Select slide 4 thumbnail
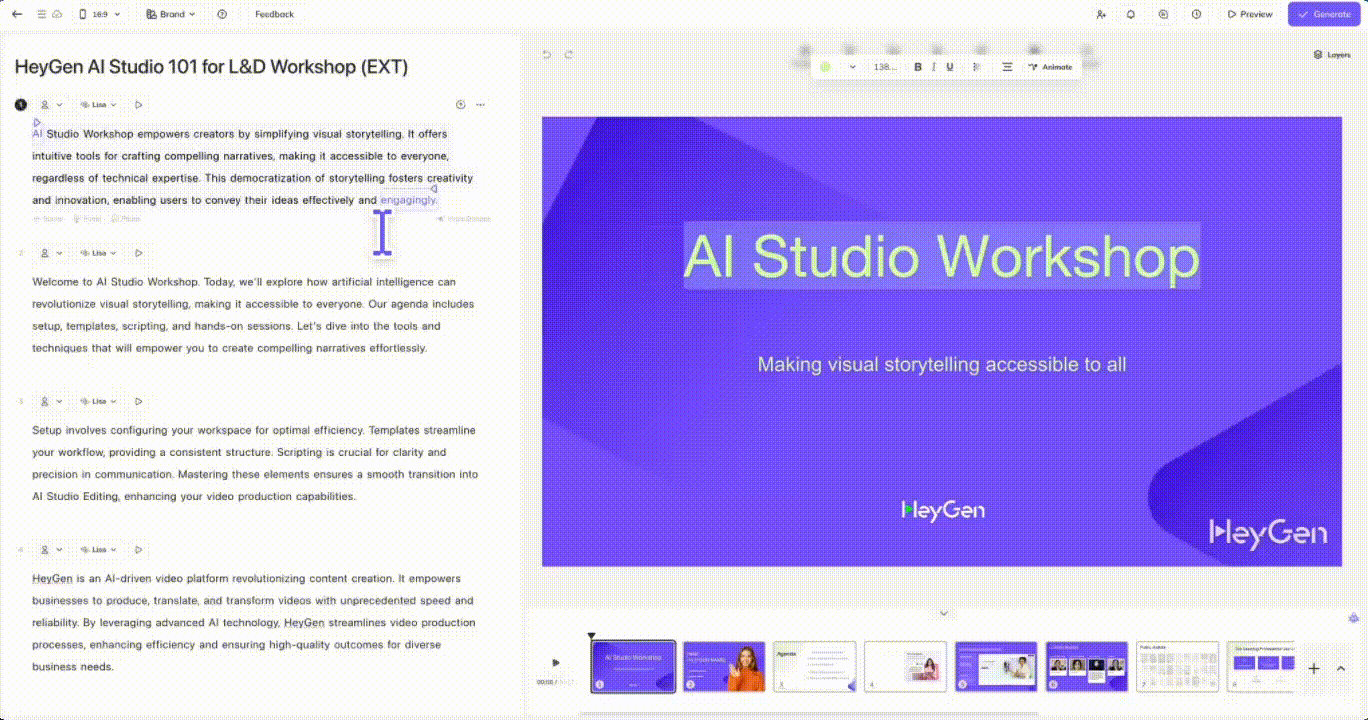 pos(906,666)
